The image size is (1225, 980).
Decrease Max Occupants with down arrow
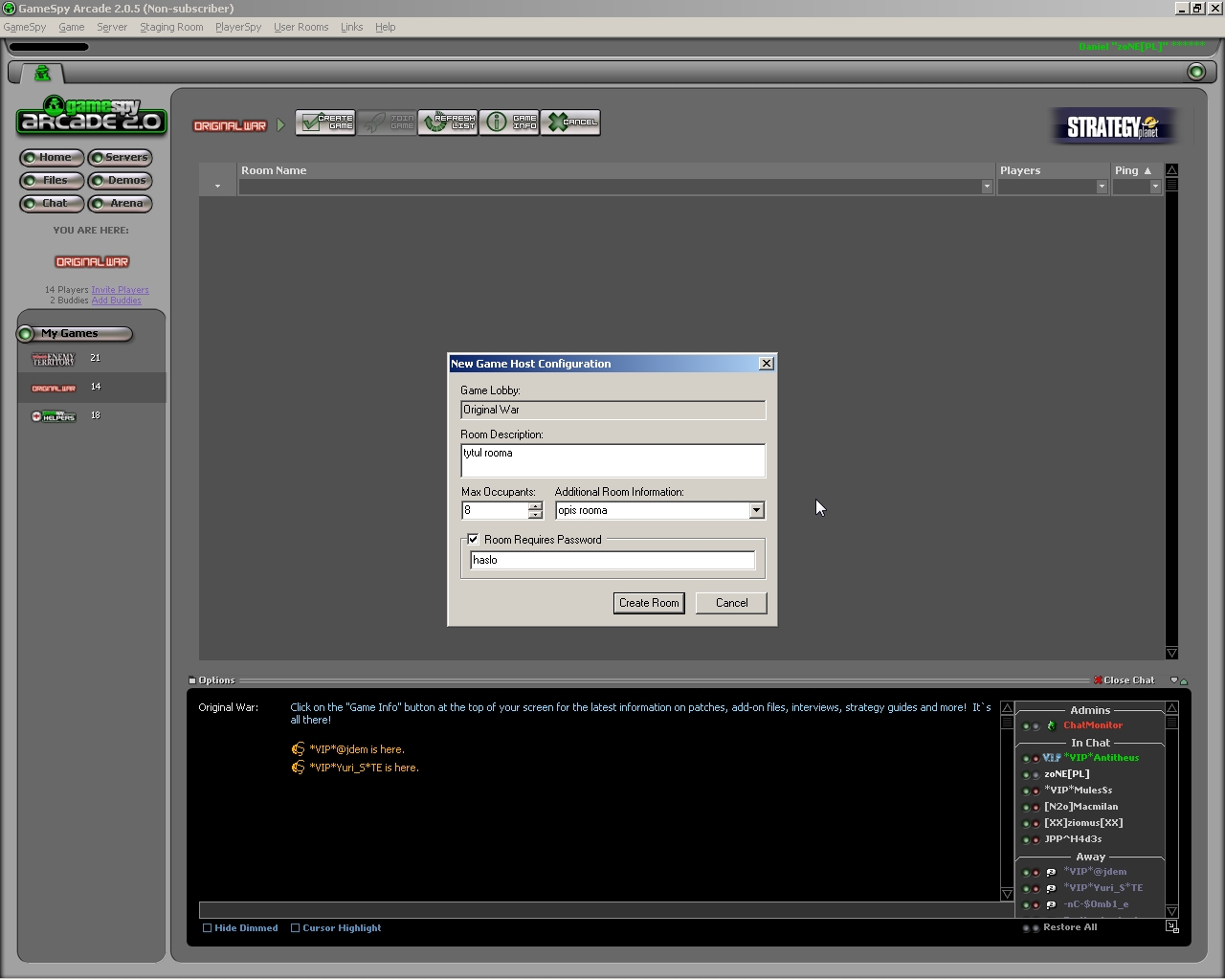pyautogui.click(x=535, y=515)
